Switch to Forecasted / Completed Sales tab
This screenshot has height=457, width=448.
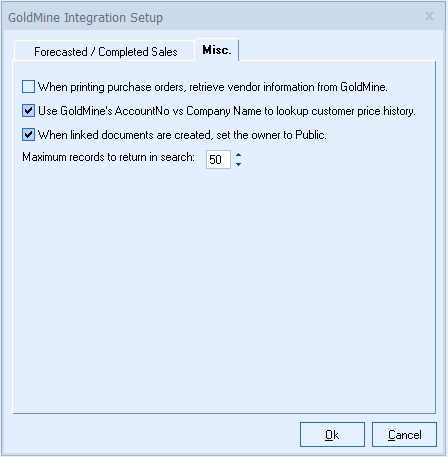[x=105, y=52]
